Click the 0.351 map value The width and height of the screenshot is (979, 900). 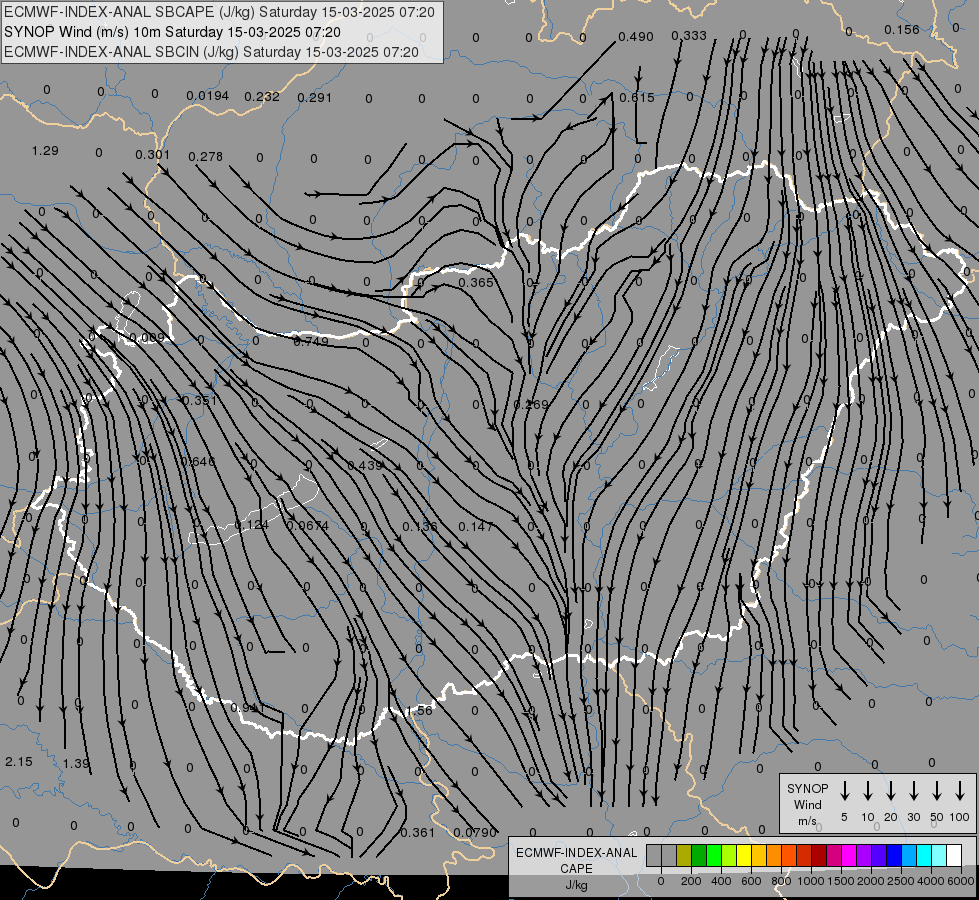199,400
